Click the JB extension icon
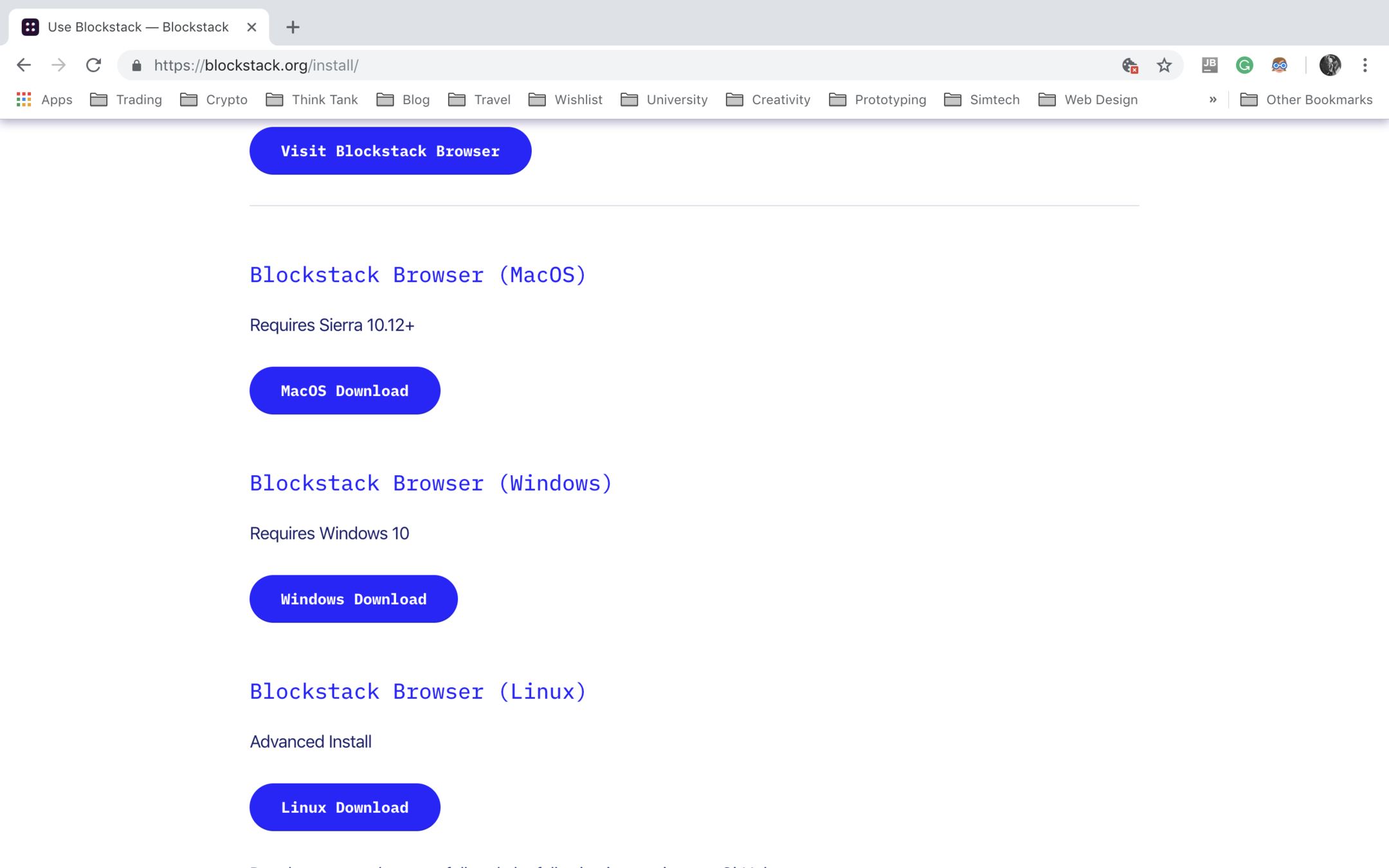Screen dimensions: 1389x868 pyautogui.click(x=1210, y=65)
